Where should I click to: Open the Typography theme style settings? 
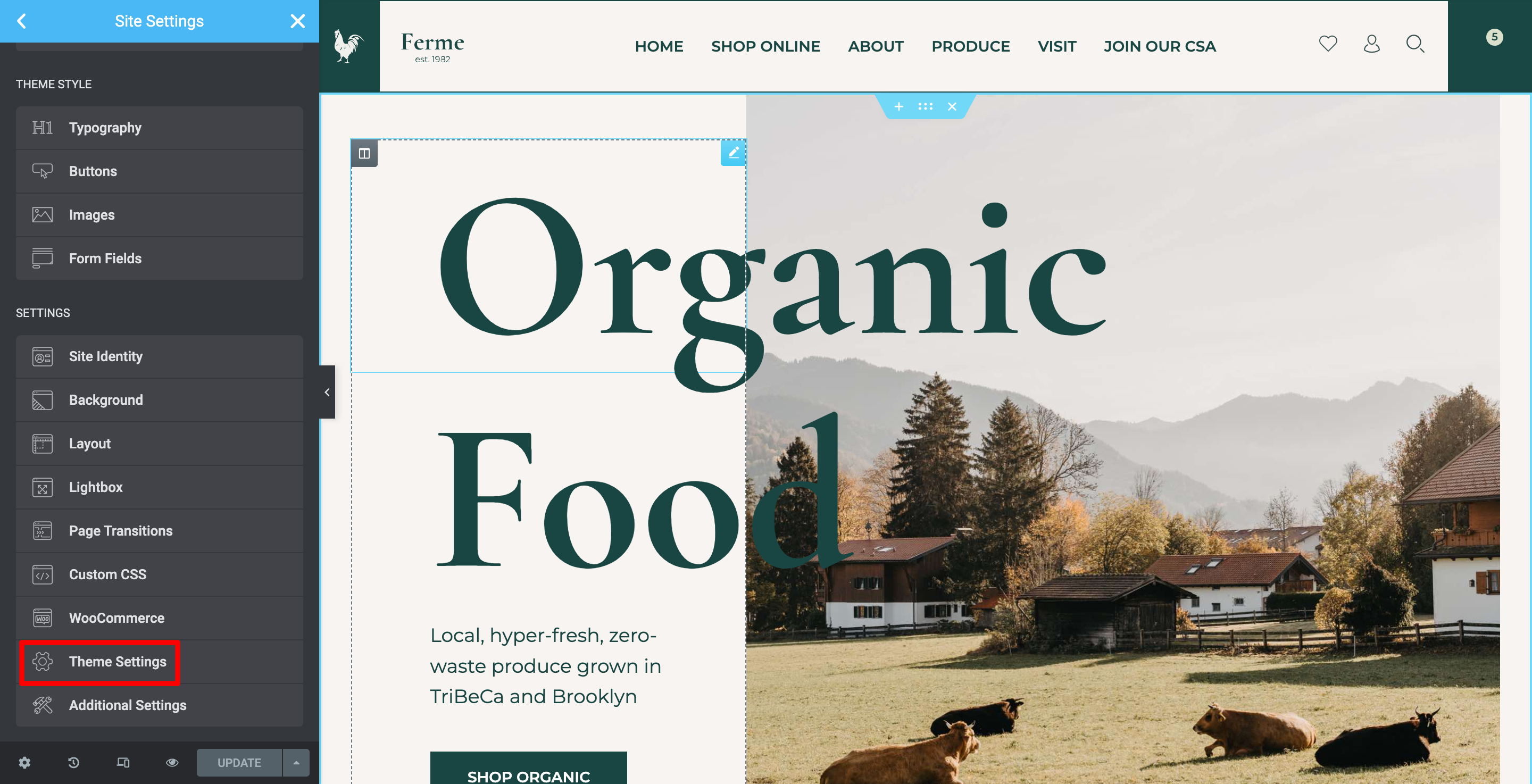160,128
